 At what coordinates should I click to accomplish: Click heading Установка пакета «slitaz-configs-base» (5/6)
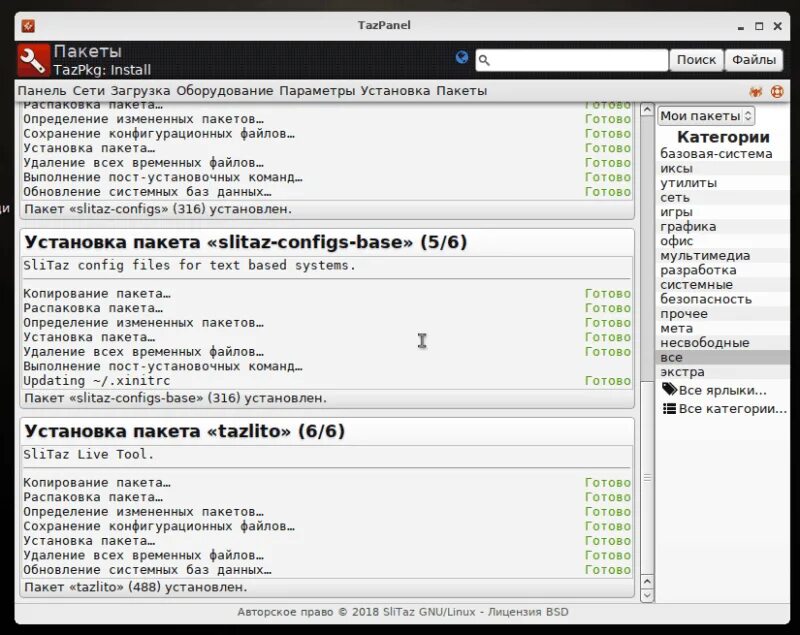(x=245, y=242)
